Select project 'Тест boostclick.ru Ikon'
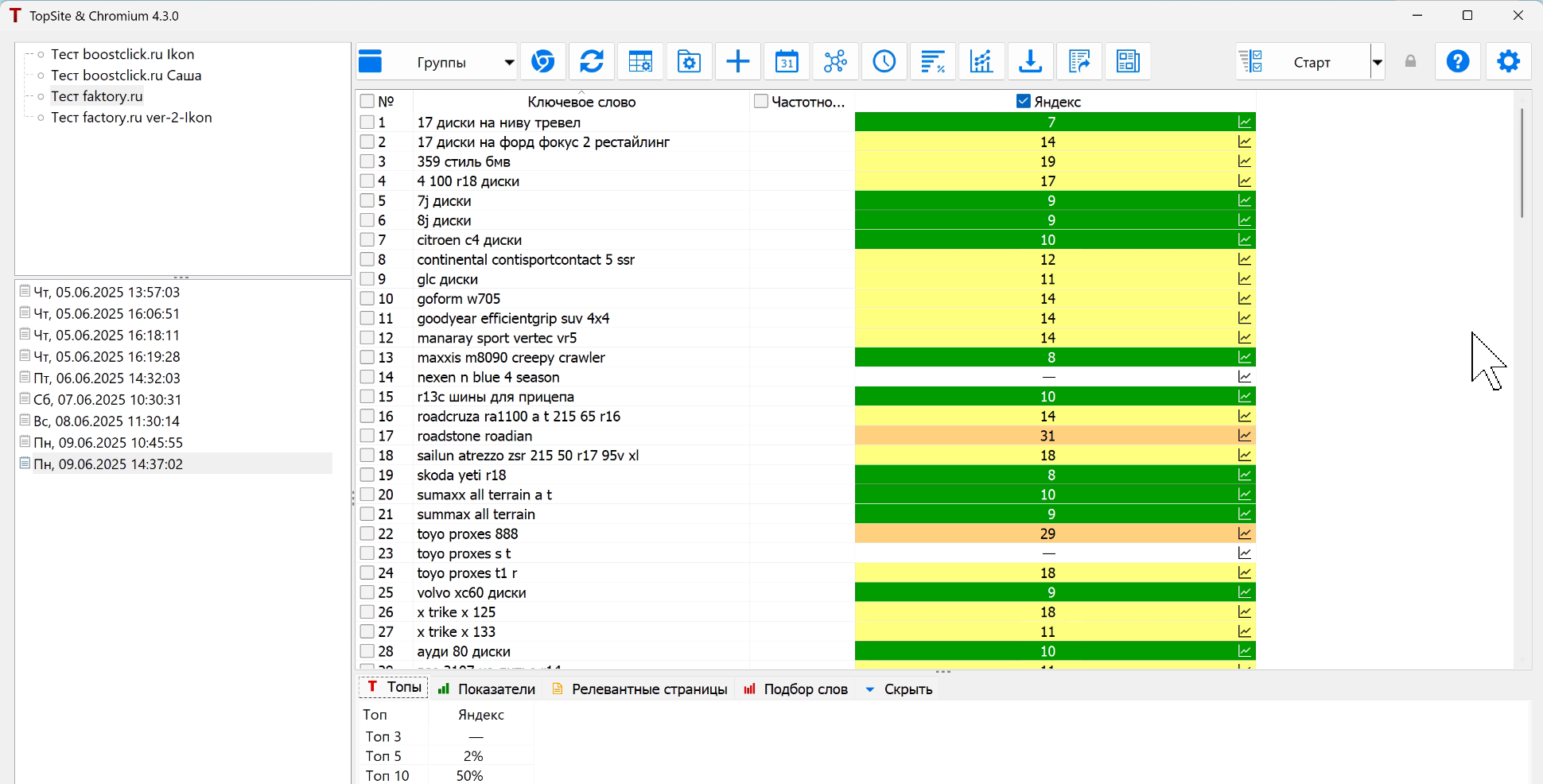This screenshot has height=784, width=1543. [122, 54]
